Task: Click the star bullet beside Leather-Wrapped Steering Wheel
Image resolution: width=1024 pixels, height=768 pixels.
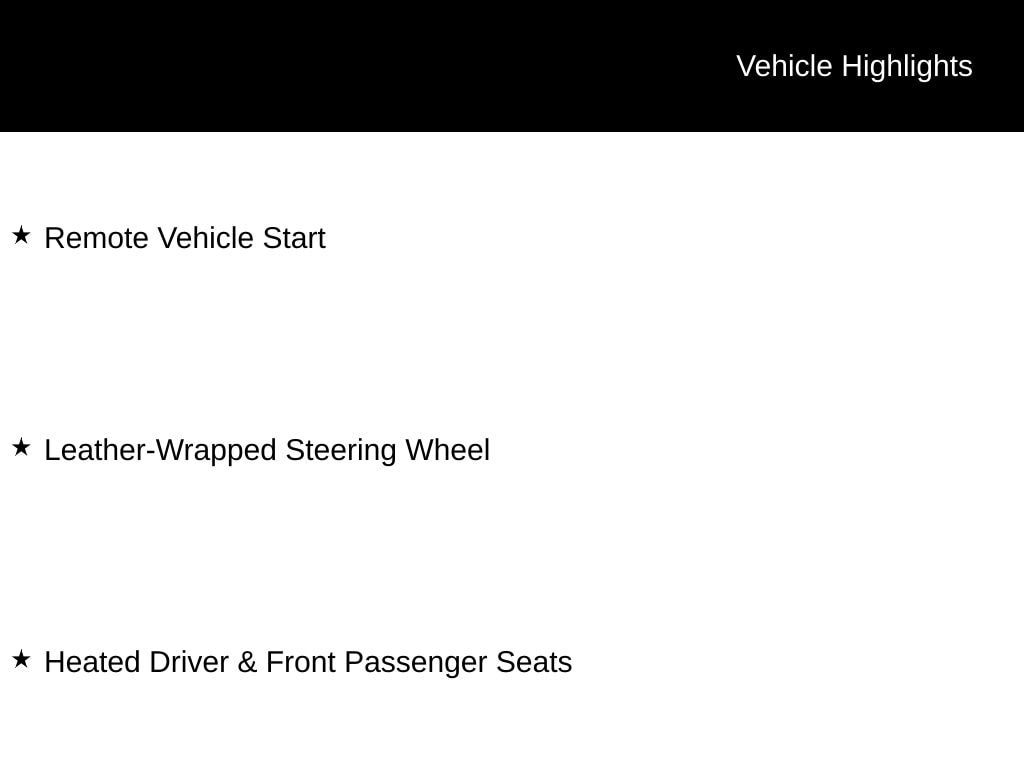Action: click(x=21, y=448)
